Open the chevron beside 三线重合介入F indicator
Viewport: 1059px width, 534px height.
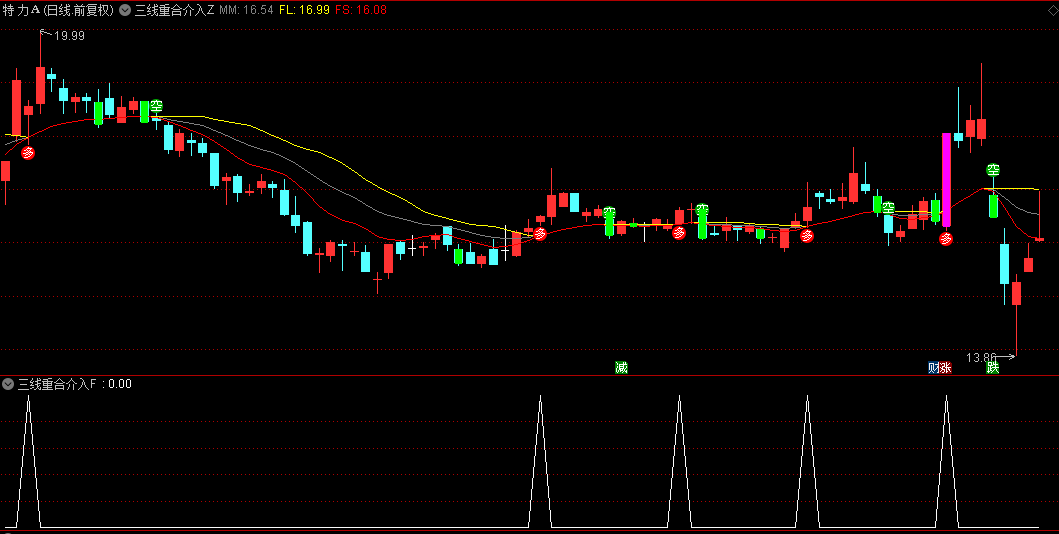(x=8, y=384)
